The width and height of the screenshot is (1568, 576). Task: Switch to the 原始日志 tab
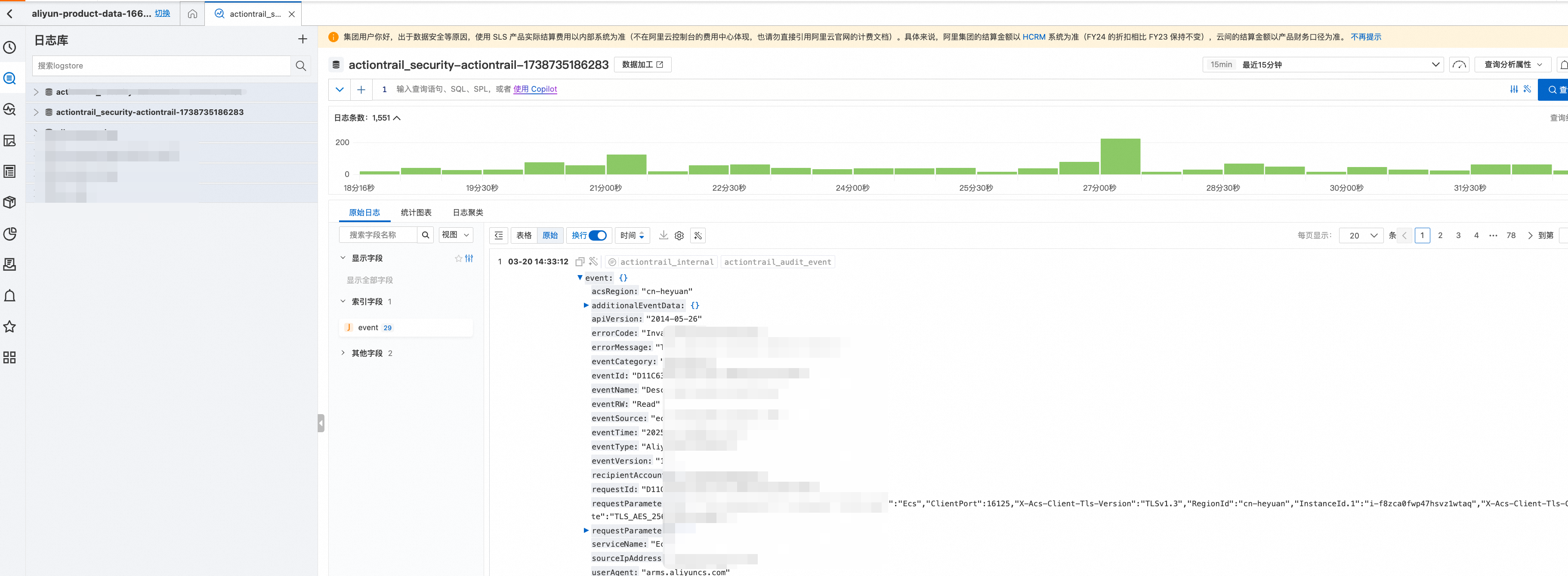(364, 213)
